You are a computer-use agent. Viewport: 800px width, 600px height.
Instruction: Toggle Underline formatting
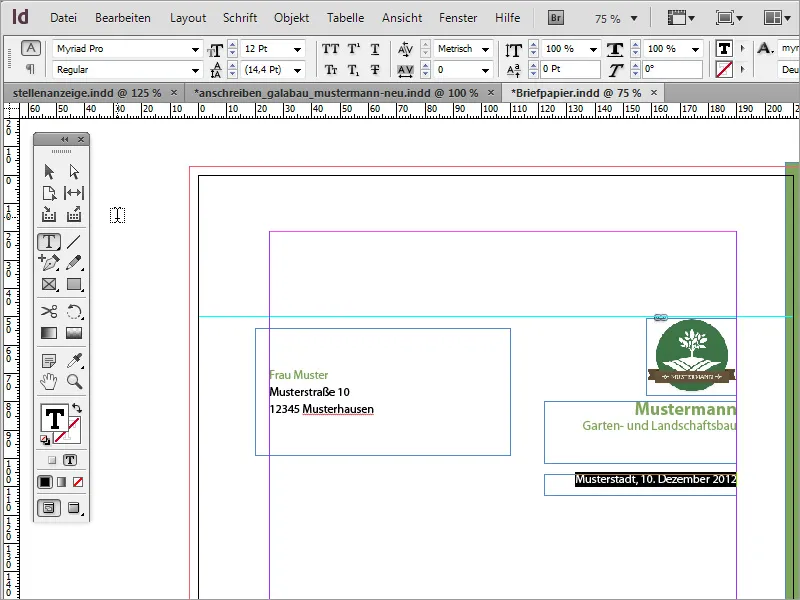(x=374, y=49)
